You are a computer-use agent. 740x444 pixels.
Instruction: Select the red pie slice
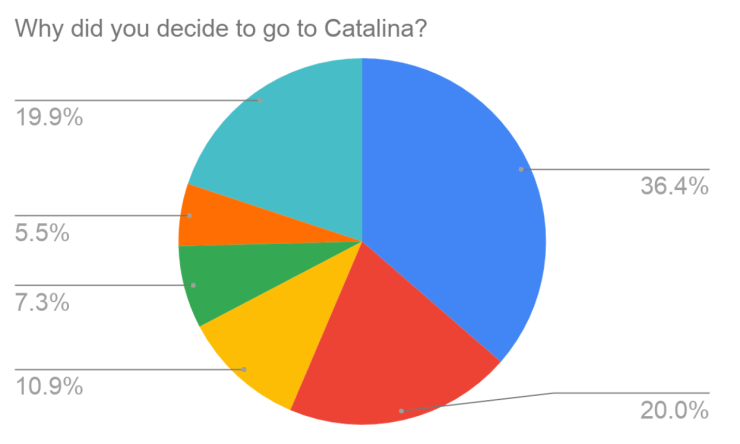click(x=390, y=360)
